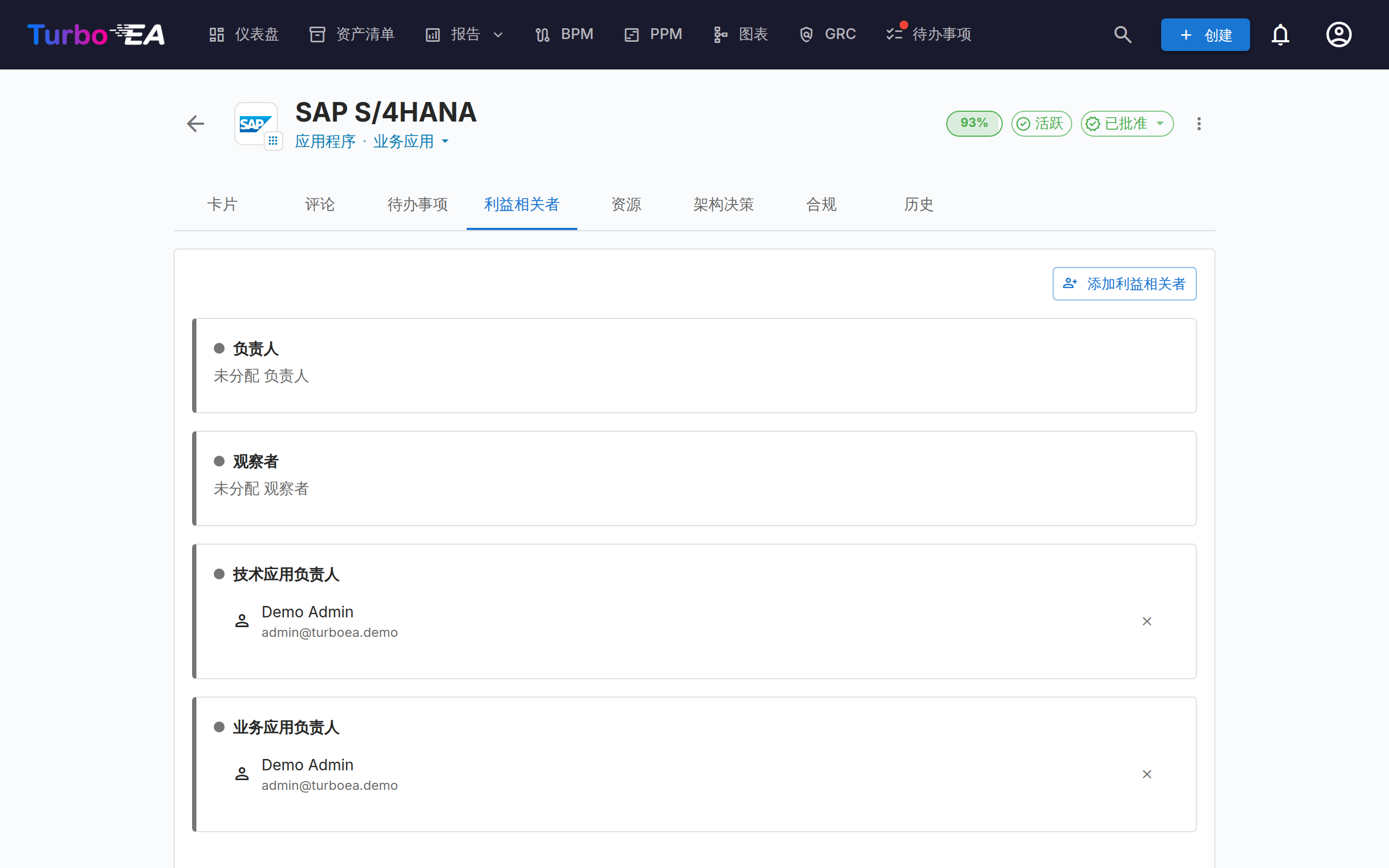The width and height of the screenshot is (1389, 868).
Task: Switch to the 架构决策 tab
Action: click(723, 205)
